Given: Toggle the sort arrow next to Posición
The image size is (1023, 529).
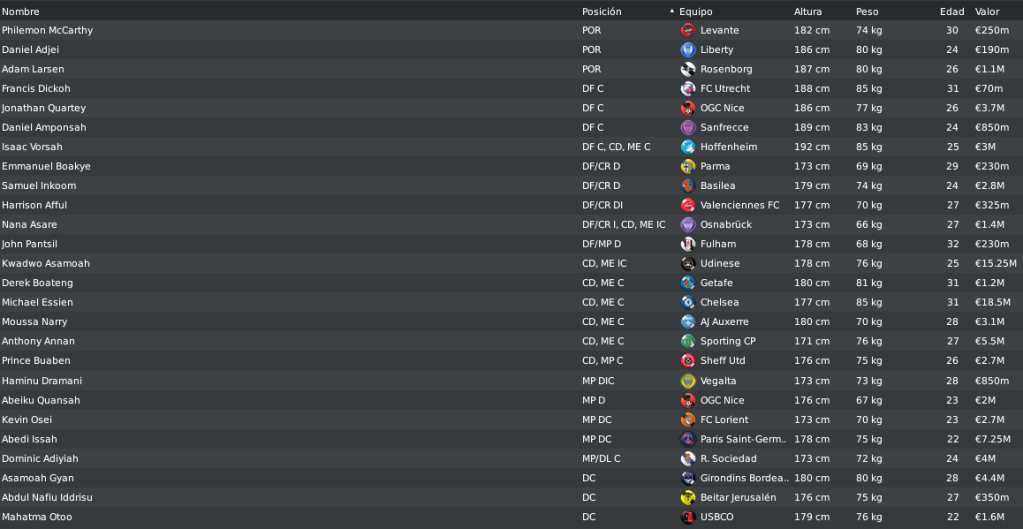Looking at the screenshot, I should 672,12.
